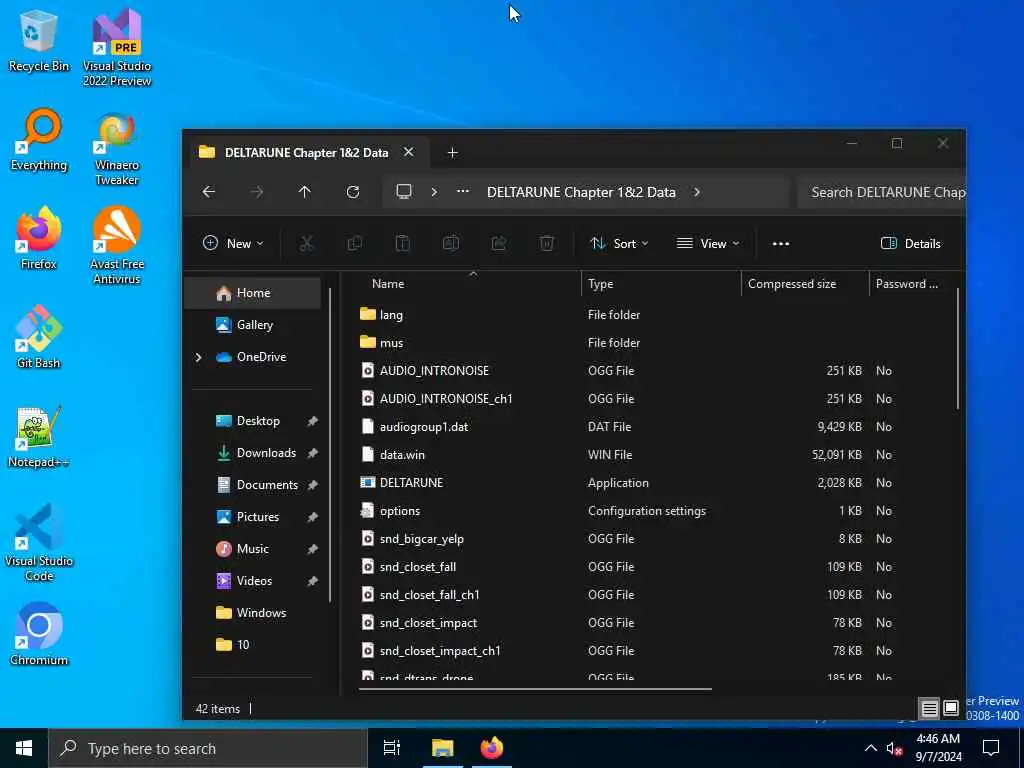Add a new Explorer tab
The width and height of the screenshot is (1024, 768).
coord(453,153)
